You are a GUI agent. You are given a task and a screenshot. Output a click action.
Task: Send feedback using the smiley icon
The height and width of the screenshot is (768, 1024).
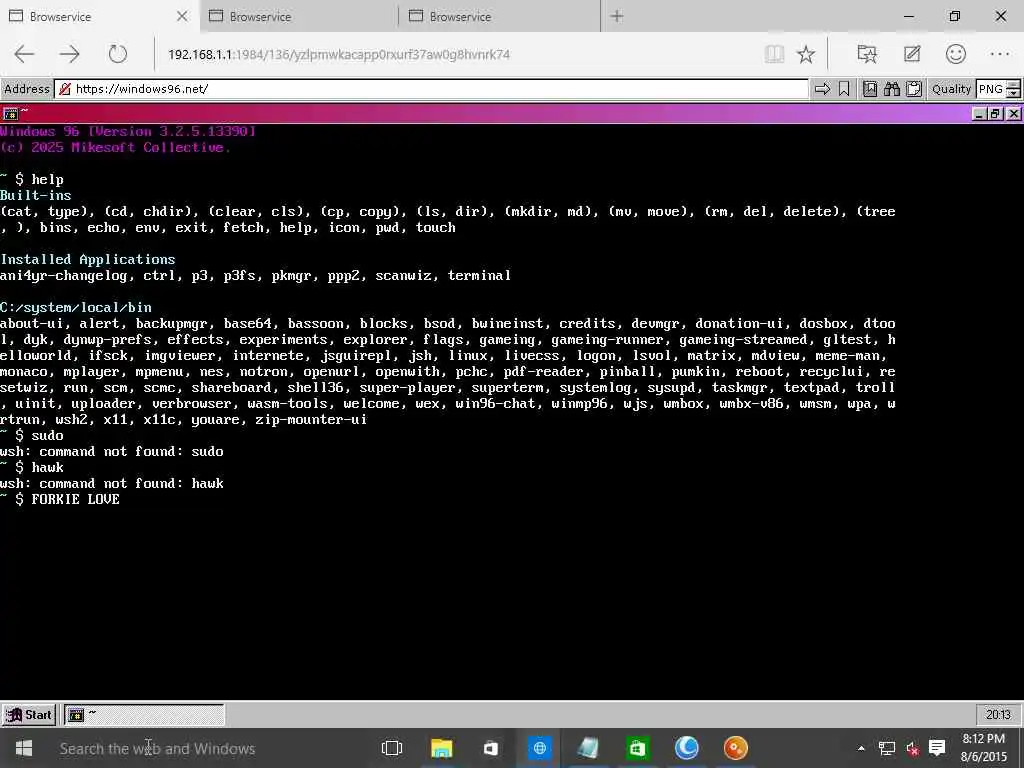pos(956,54)
